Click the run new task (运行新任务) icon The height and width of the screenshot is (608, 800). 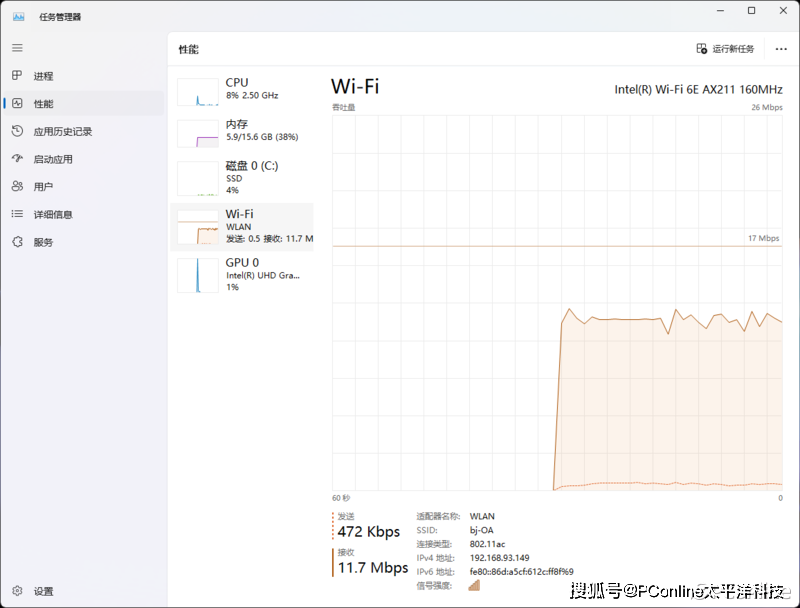(702, 48)
